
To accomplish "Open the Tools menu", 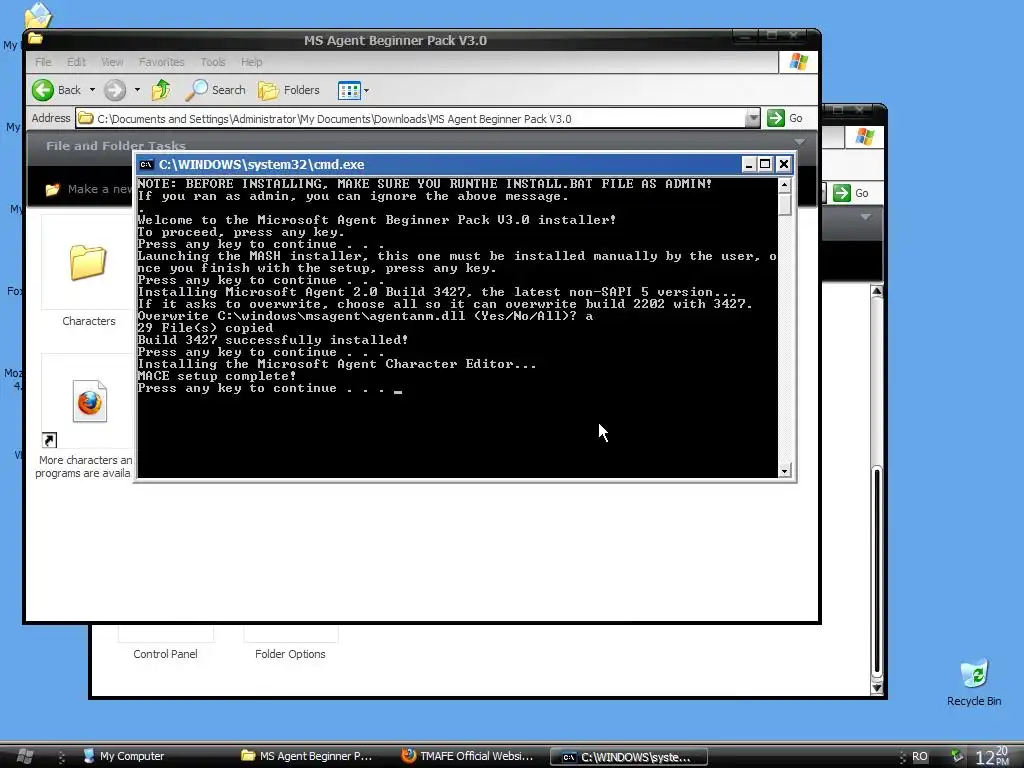I will pos(213,62).
